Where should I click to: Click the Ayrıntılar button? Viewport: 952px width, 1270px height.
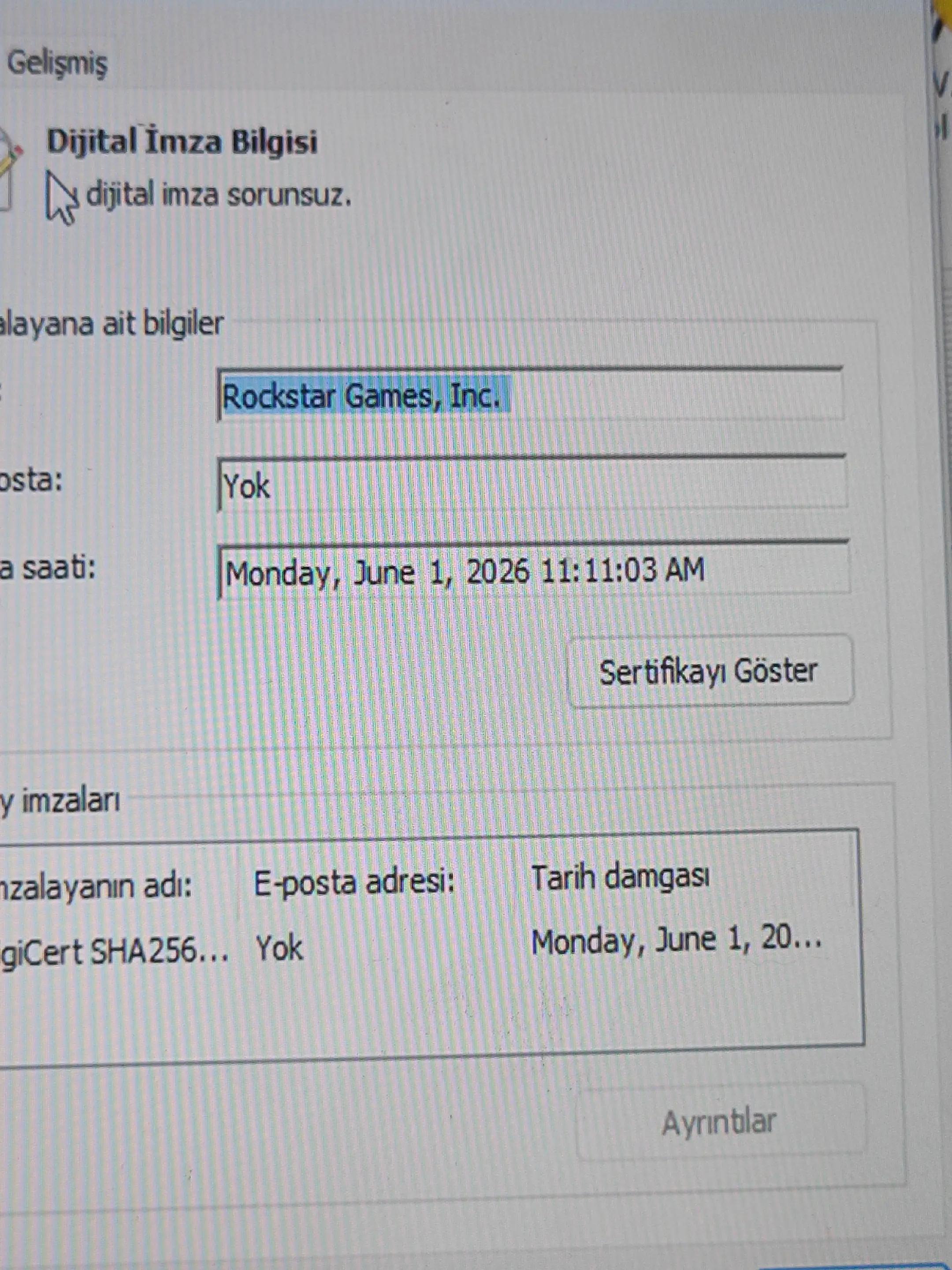[x=720, y=1122]
